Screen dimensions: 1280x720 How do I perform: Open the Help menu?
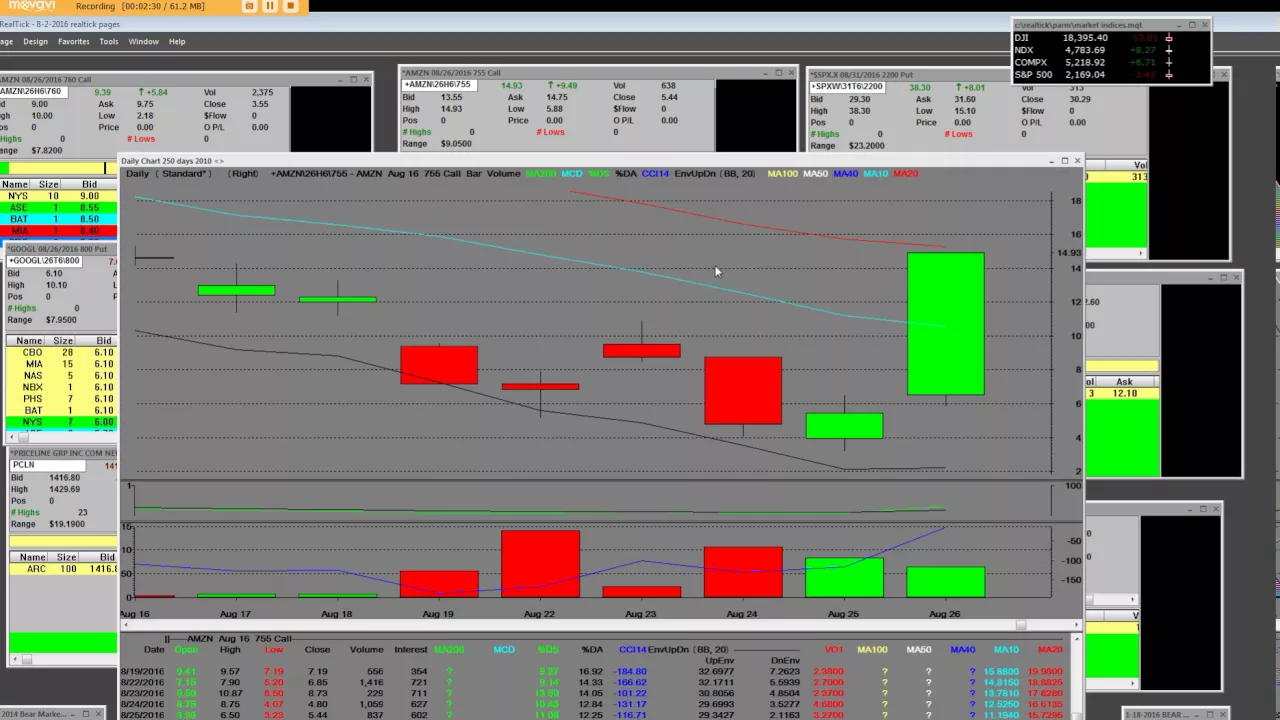point(177,42)
